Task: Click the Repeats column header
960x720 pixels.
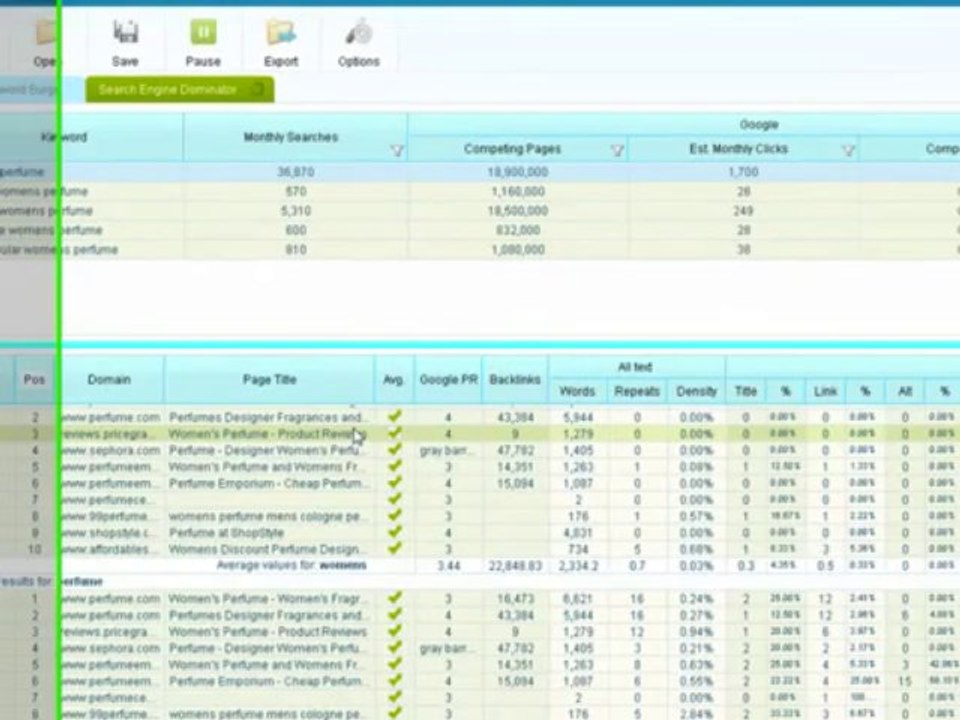Action: pyautogui.click(x=637, y=391)
